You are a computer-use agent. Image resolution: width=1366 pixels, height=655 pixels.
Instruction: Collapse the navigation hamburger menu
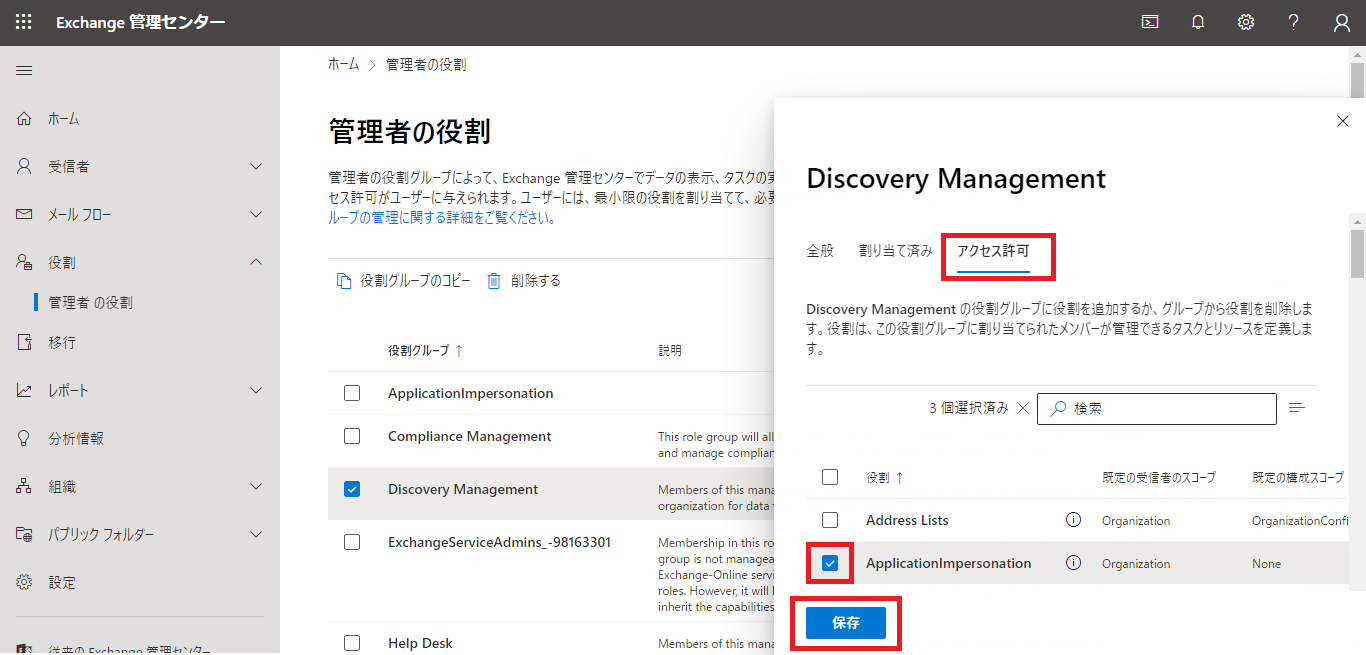[24, 70]
